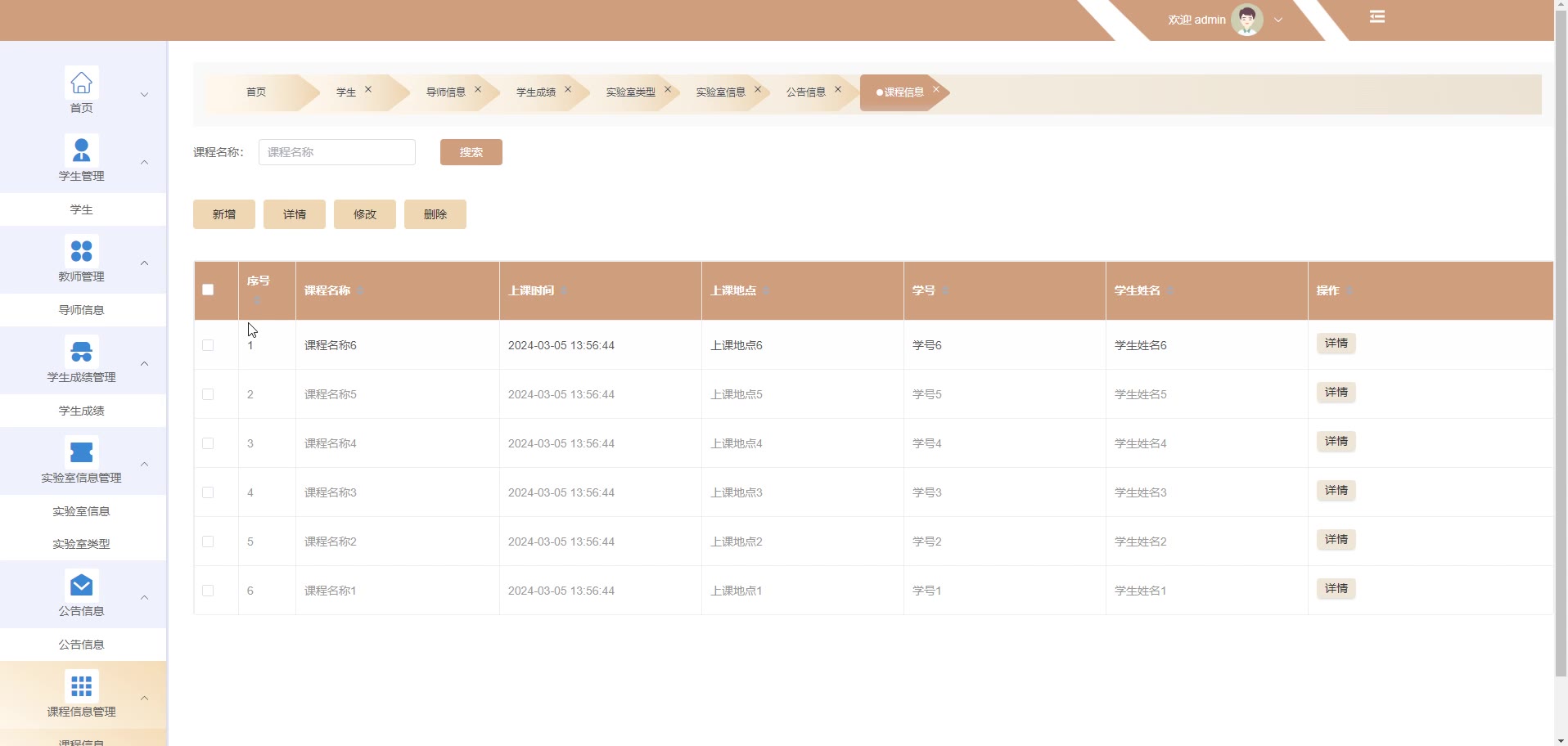Select the checkbox for row 课程名称6

208,345
